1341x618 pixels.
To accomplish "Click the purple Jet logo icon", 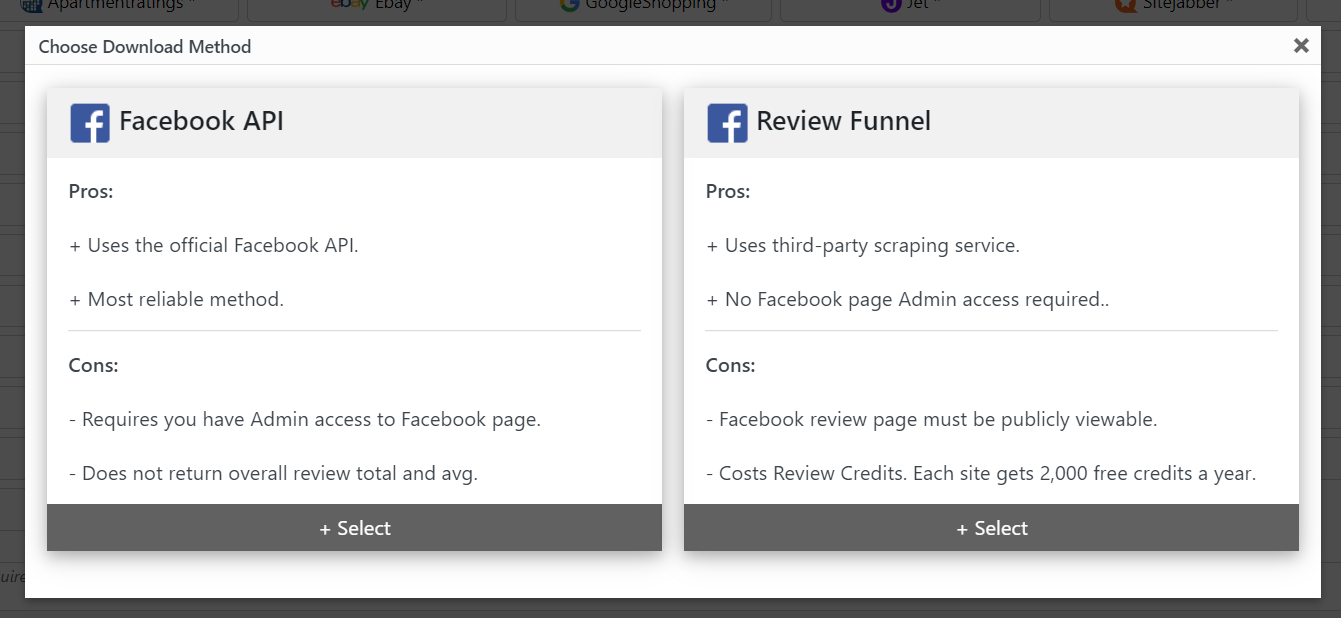I will (891, 5).
